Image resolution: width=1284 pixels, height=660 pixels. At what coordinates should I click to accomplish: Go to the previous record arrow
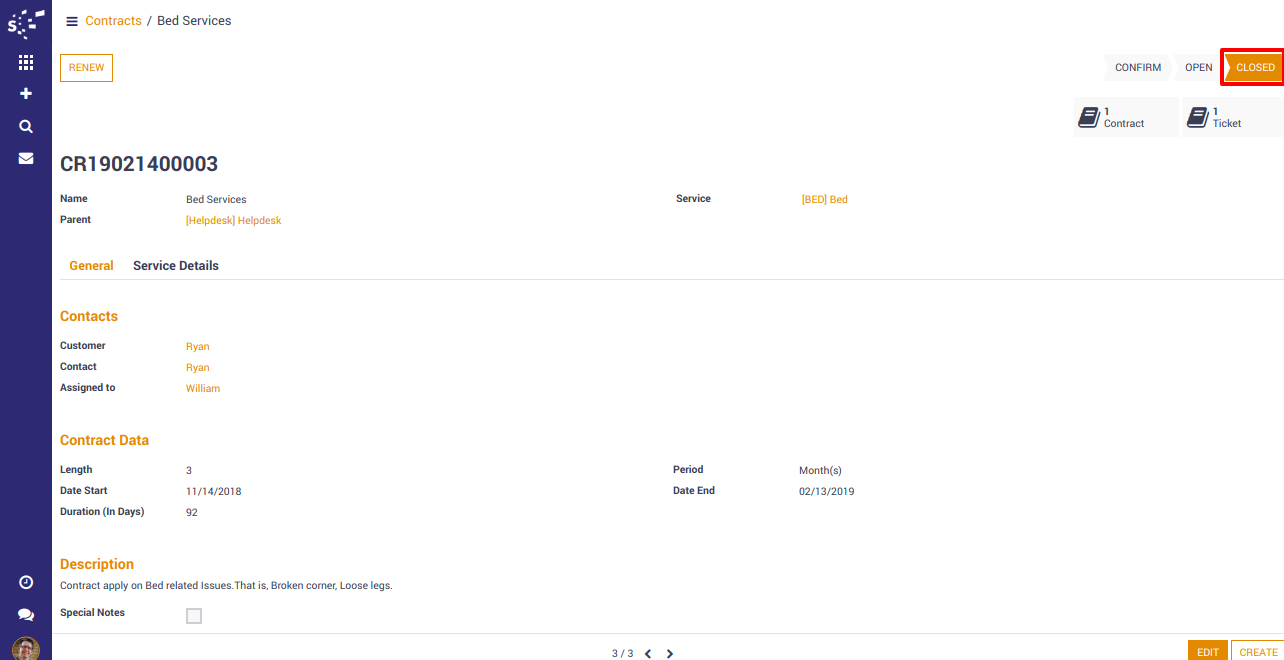(648, 654)
